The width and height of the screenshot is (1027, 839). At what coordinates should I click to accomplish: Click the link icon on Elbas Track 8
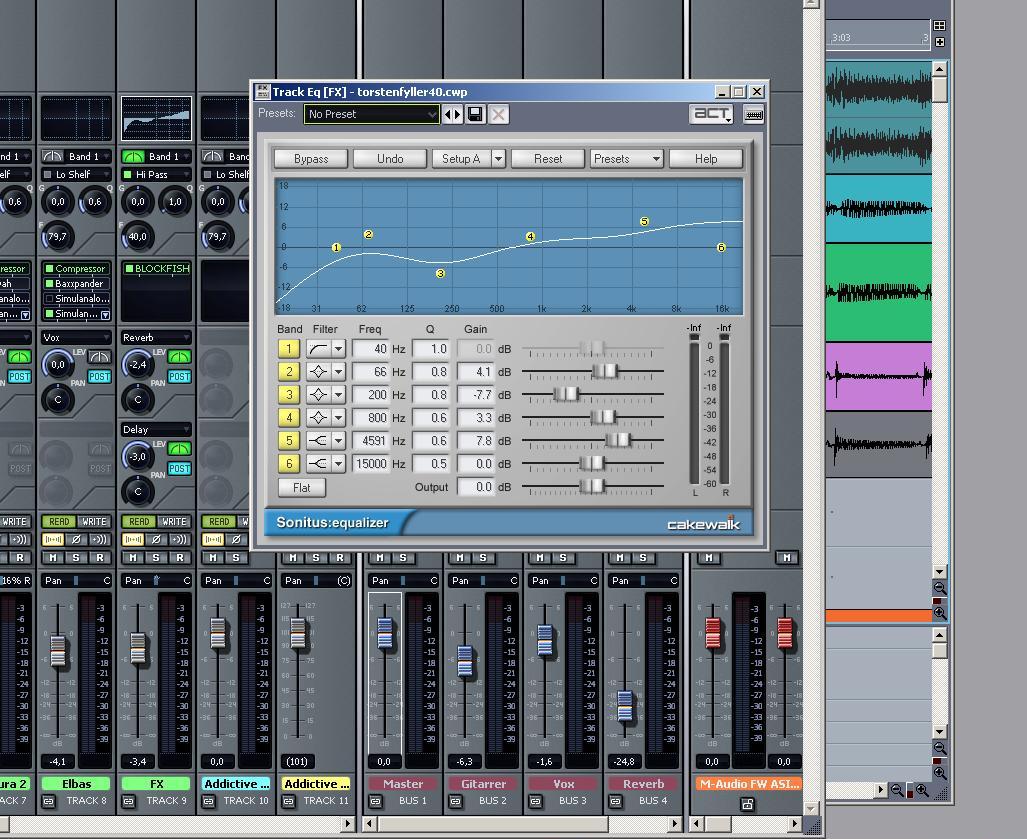[x=48, y=801]
